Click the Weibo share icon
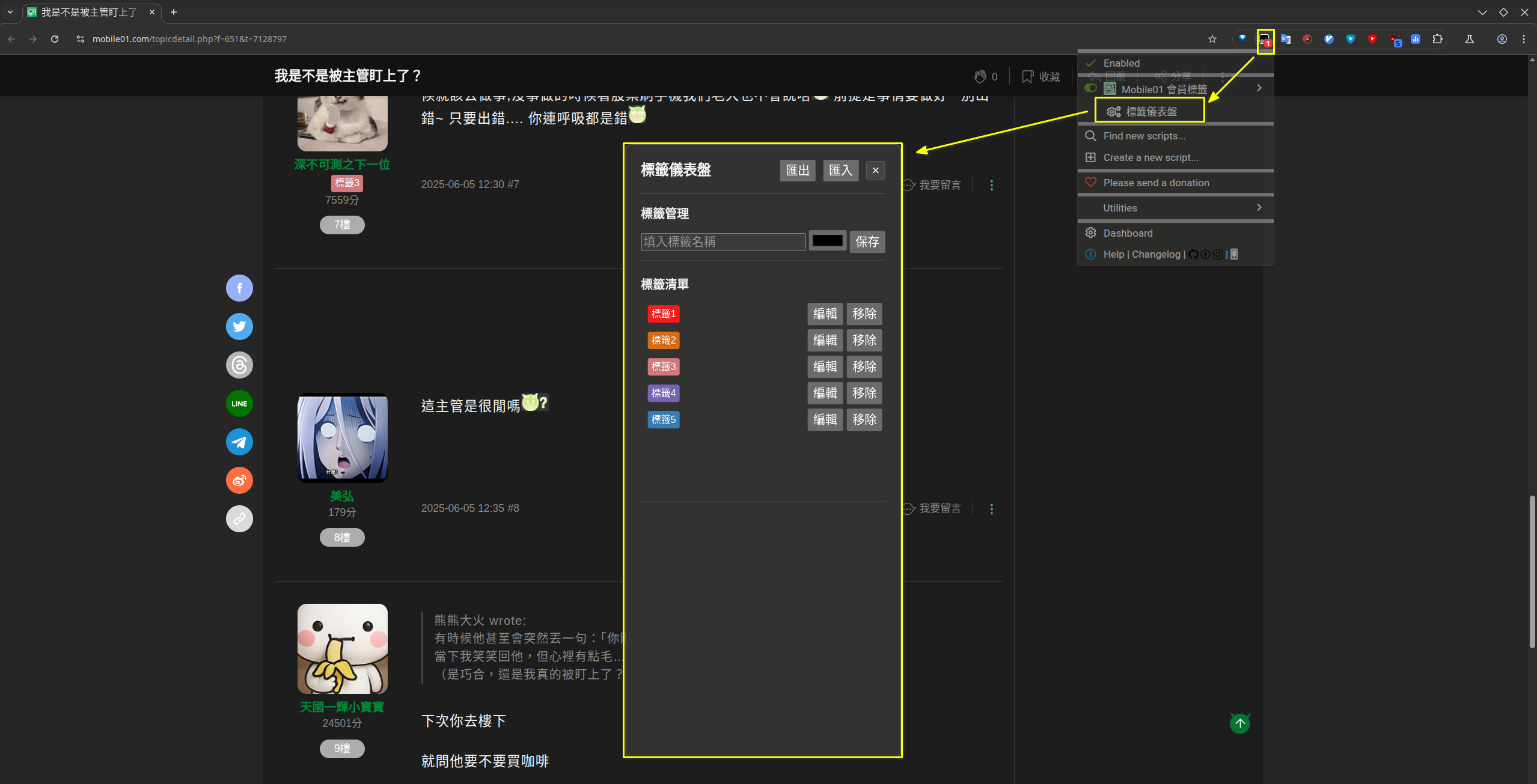 point(239,481)
